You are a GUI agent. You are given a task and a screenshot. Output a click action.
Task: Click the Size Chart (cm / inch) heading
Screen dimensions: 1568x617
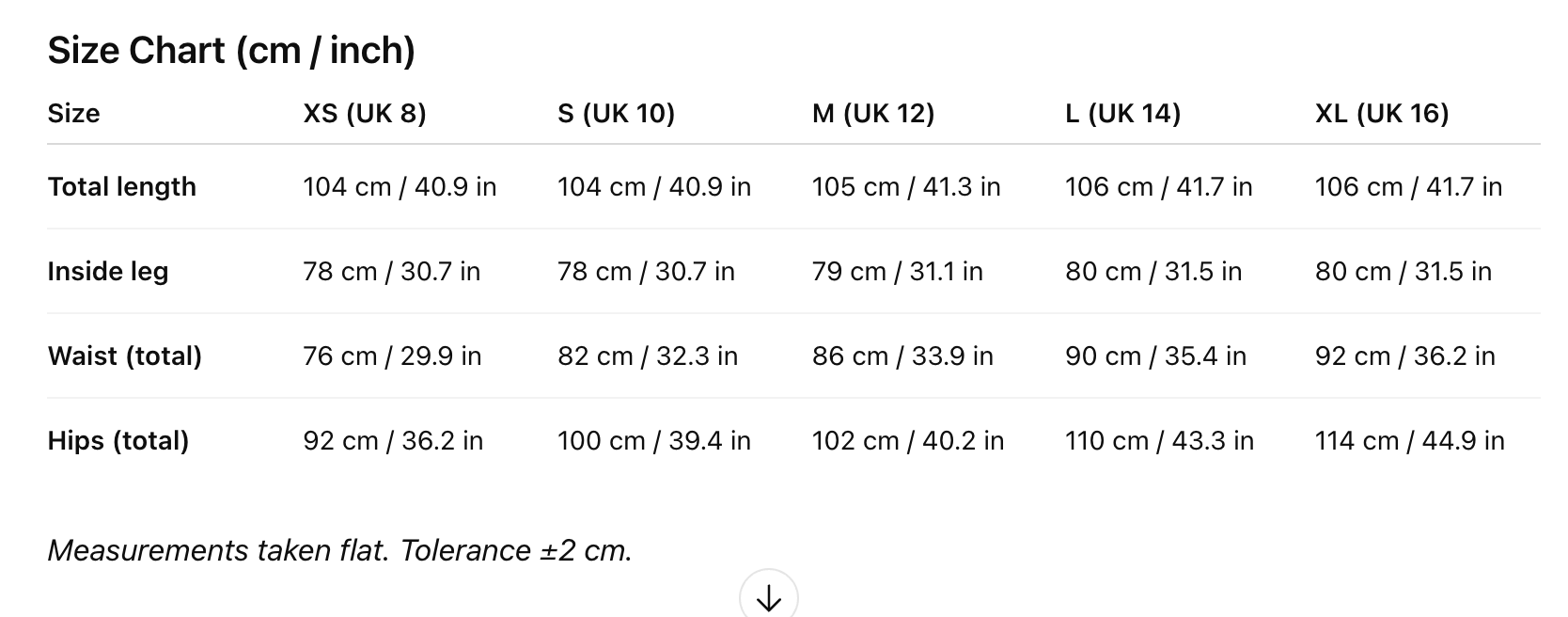pos(231,50)
